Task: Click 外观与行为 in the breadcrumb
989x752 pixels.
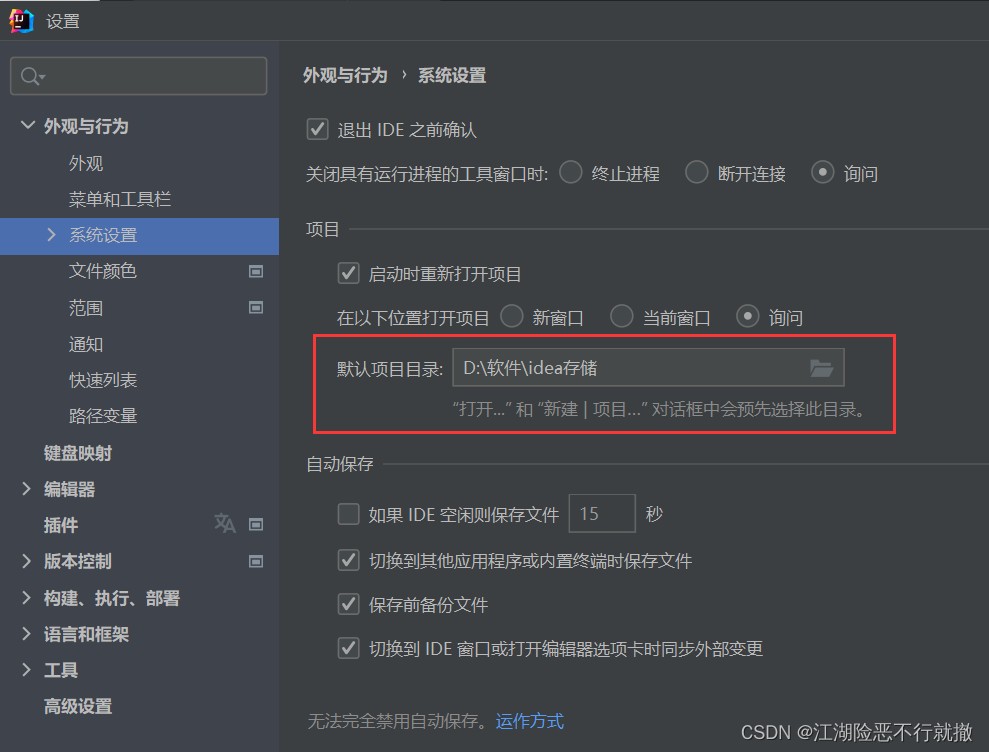Action: coord(345,76)
